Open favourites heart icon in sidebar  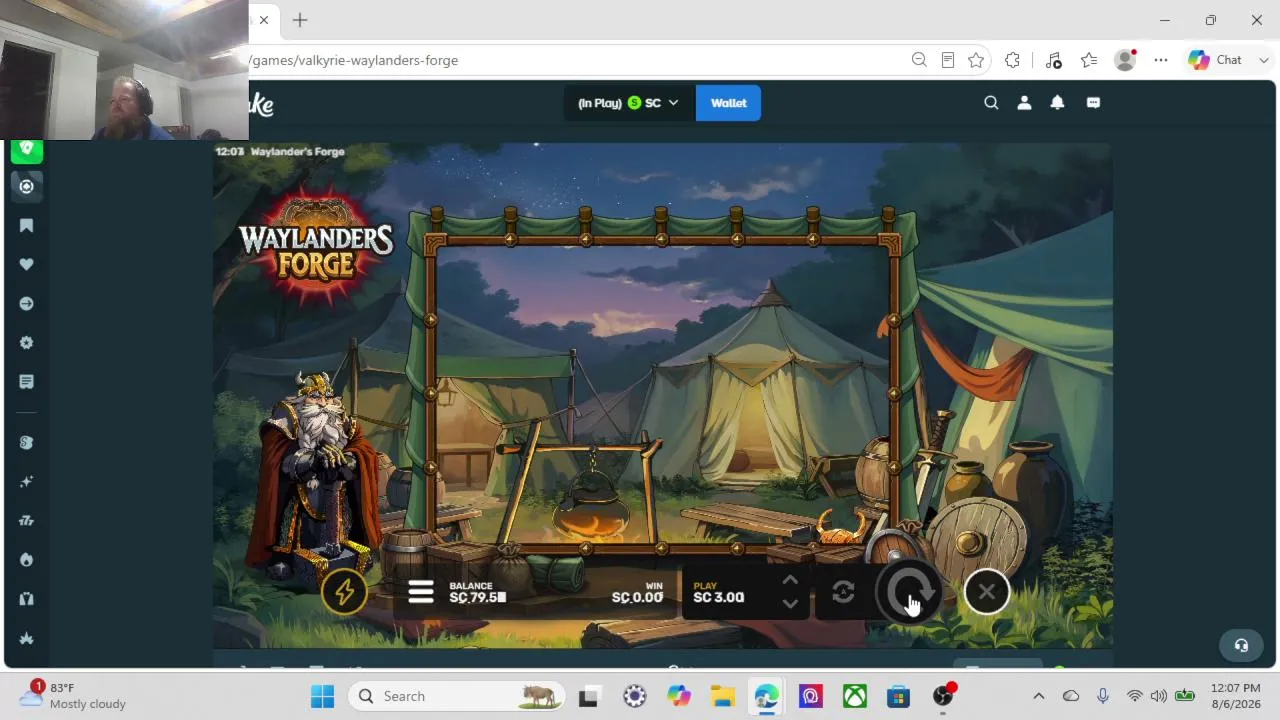27,264
